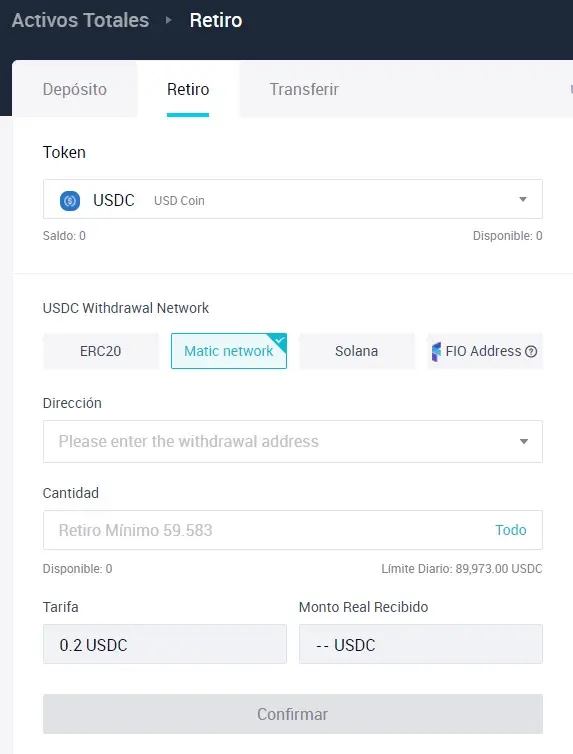This screenshot has width=573, height=754.
Task: Go to Activos Totales breadcrumb link
Action: (x=80, y=20)
